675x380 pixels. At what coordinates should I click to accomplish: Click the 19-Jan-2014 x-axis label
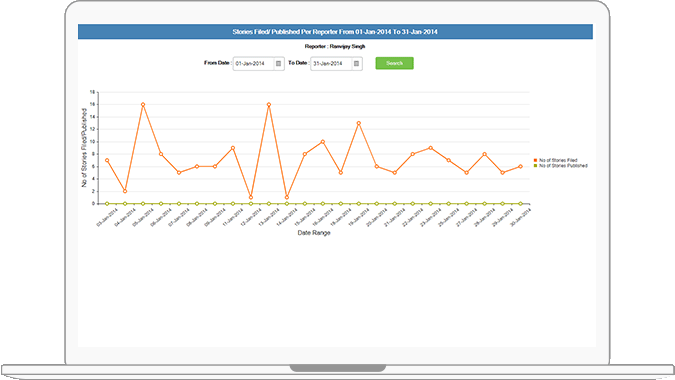coord(359,218)
